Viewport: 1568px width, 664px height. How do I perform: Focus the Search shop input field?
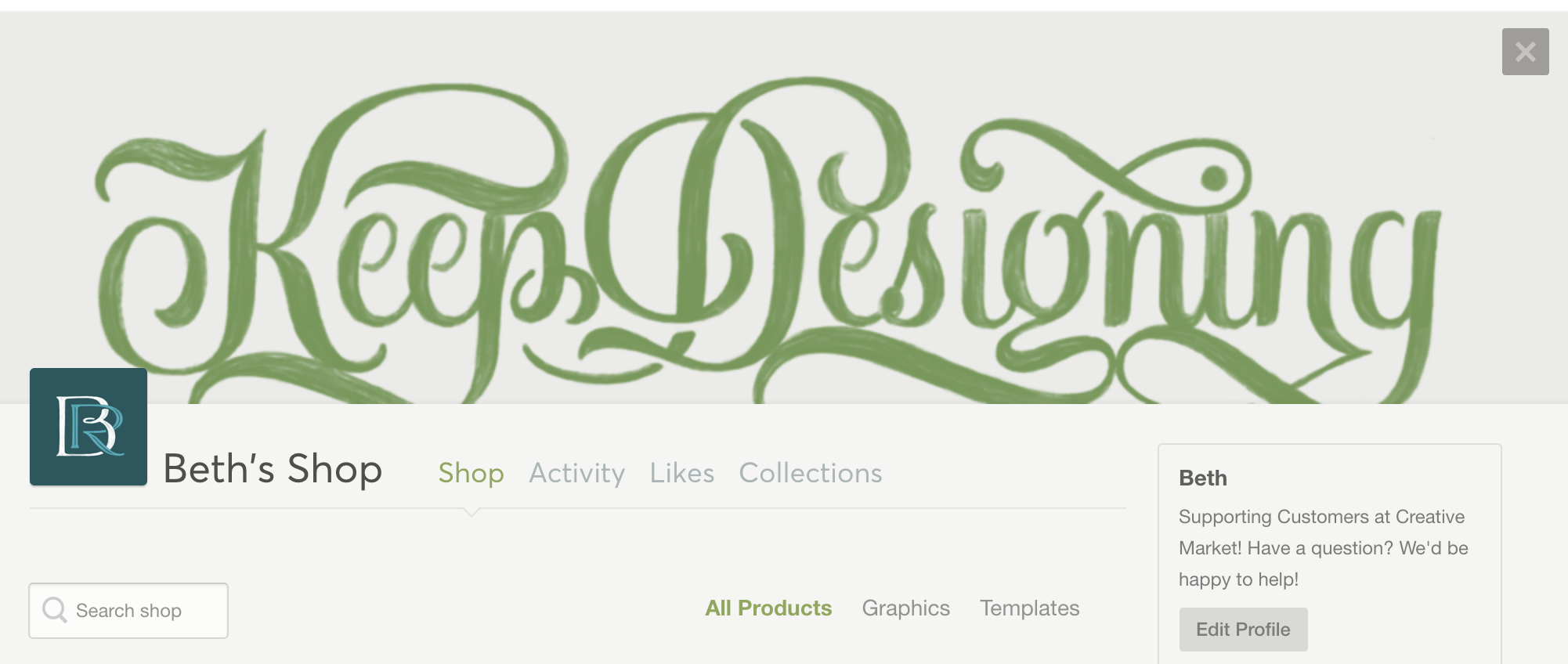click(128, 611)
